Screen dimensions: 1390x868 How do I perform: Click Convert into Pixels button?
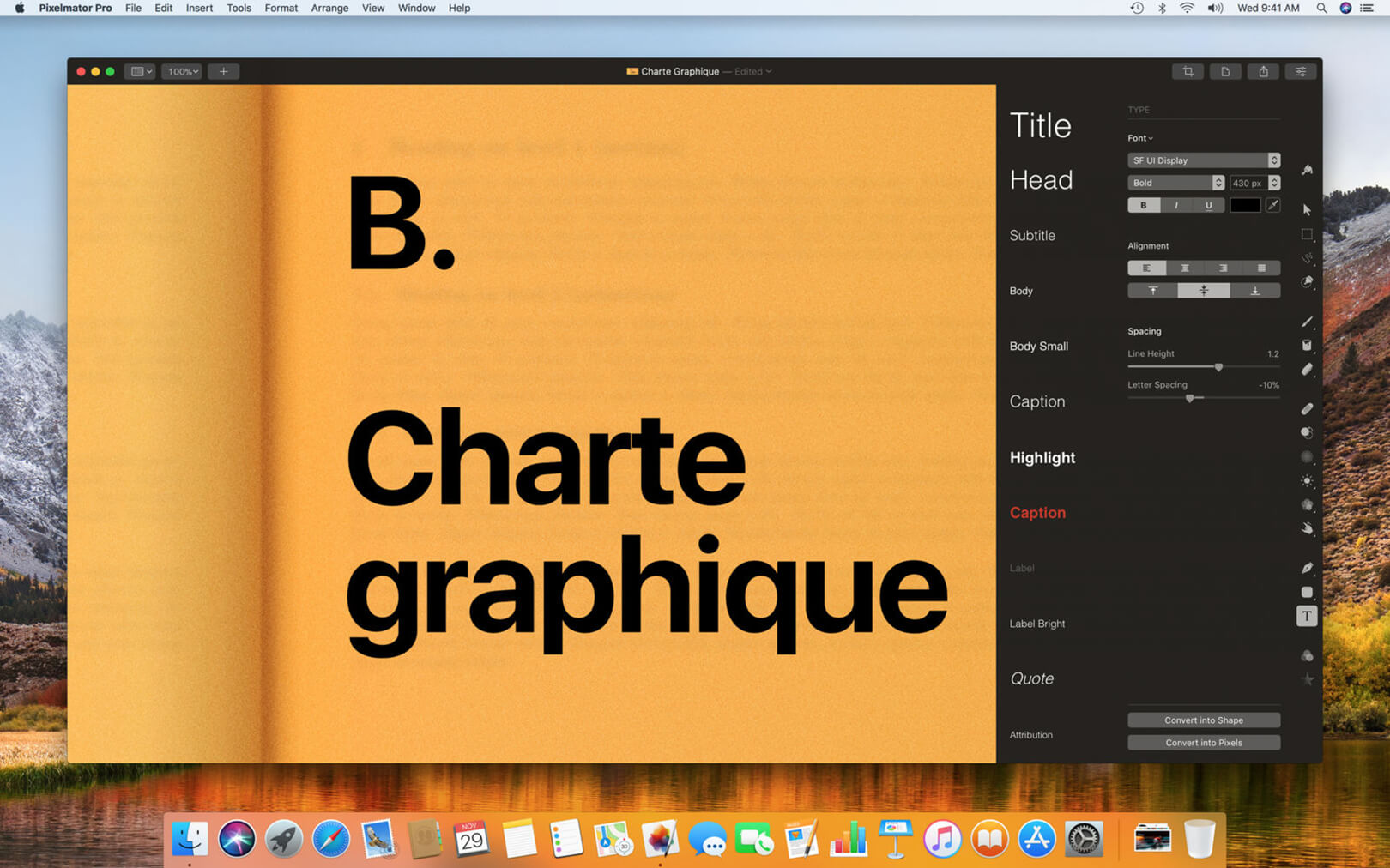pyautogui.click(x=1204, y=743)
